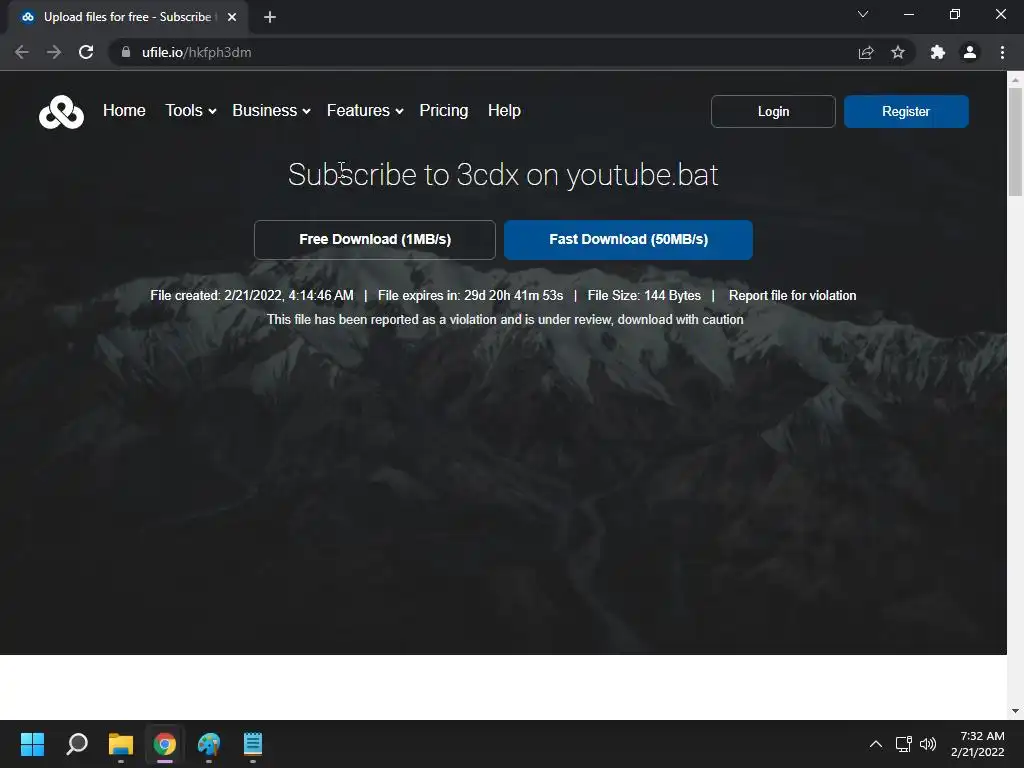
Task: Click the ufile.io cloud logo
Action: click(61, 112)
